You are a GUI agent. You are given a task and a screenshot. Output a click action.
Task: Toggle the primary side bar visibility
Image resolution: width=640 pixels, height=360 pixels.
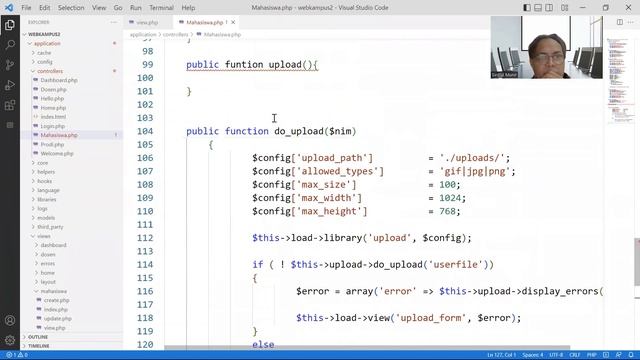[x=527, y=8]
